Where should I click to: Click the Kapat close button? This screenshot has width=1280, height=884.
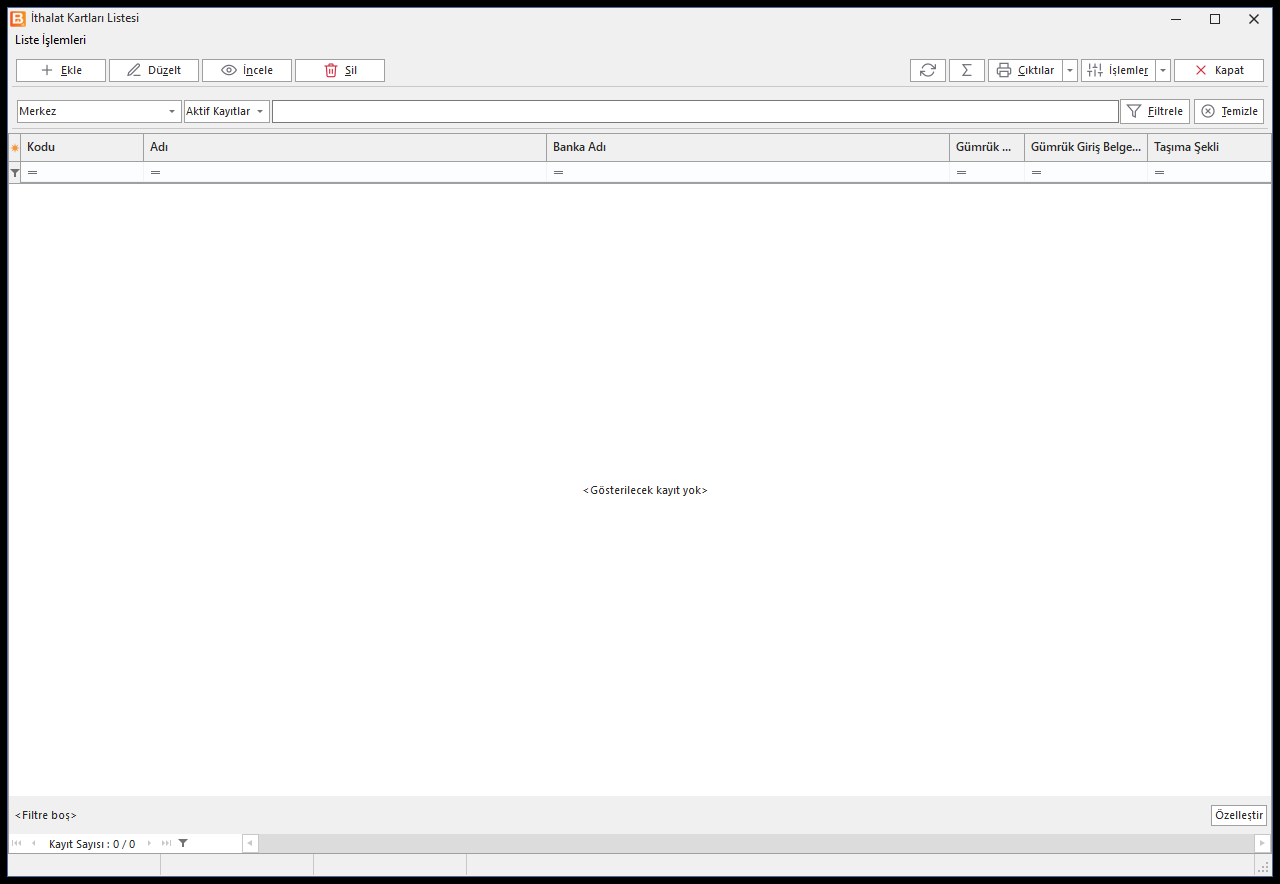(x=1219, y=70)
